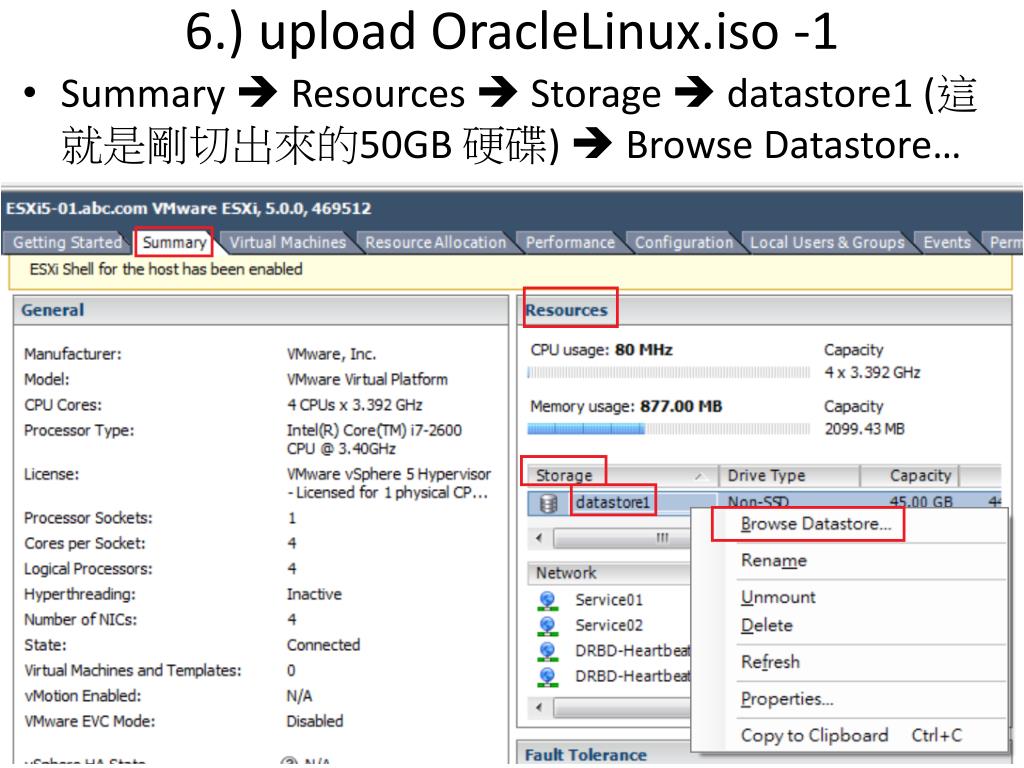1024x768 pixels.
Task: Select Delete in the context menu
Action: pyautogui.click(x=767, y=626)
